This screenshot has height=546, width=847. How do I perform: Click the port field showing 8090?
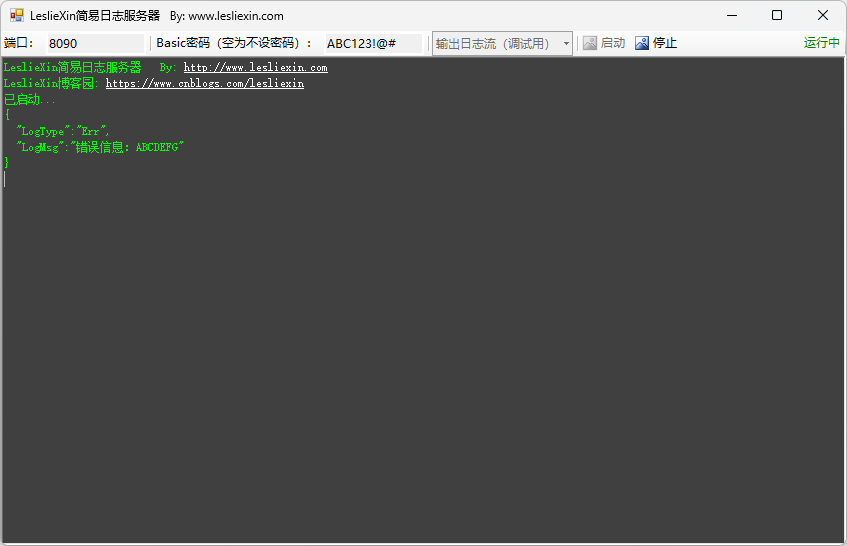click(95, 43)
